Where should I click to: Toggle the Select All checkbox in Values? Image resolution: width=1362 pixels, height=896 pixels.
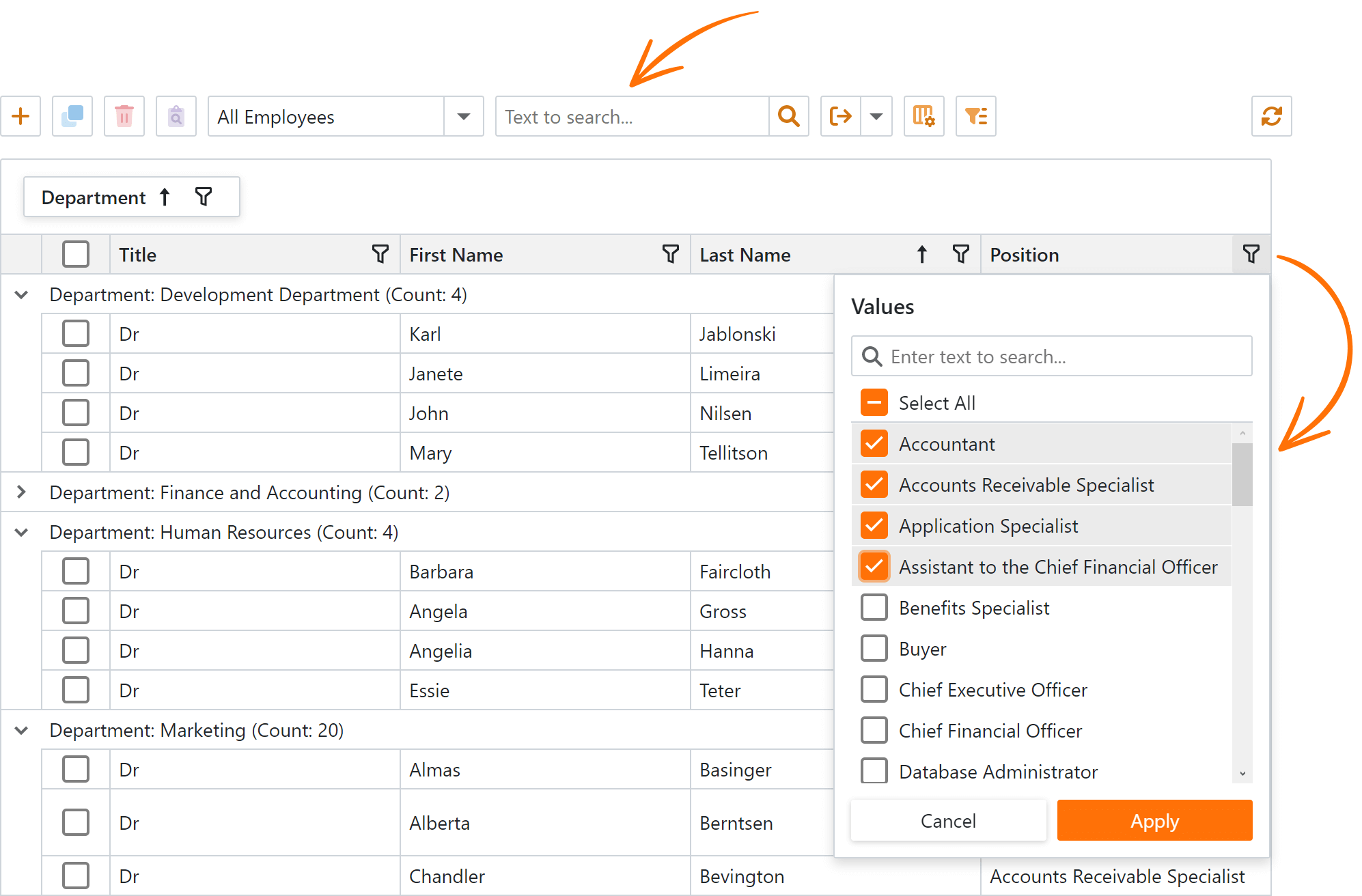(874, 402)
